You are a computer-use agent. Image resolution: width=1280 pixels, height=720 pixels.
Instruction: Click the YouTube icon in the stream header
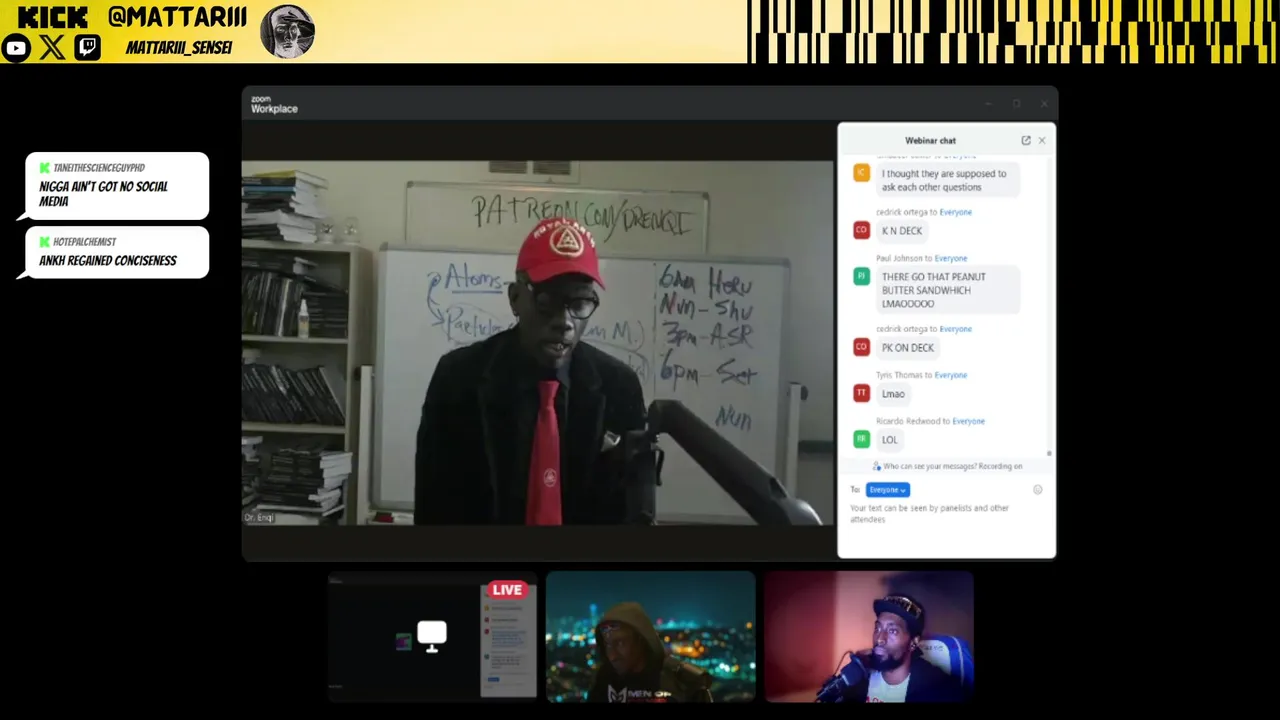pyautogui.click(x=16, y=48)
